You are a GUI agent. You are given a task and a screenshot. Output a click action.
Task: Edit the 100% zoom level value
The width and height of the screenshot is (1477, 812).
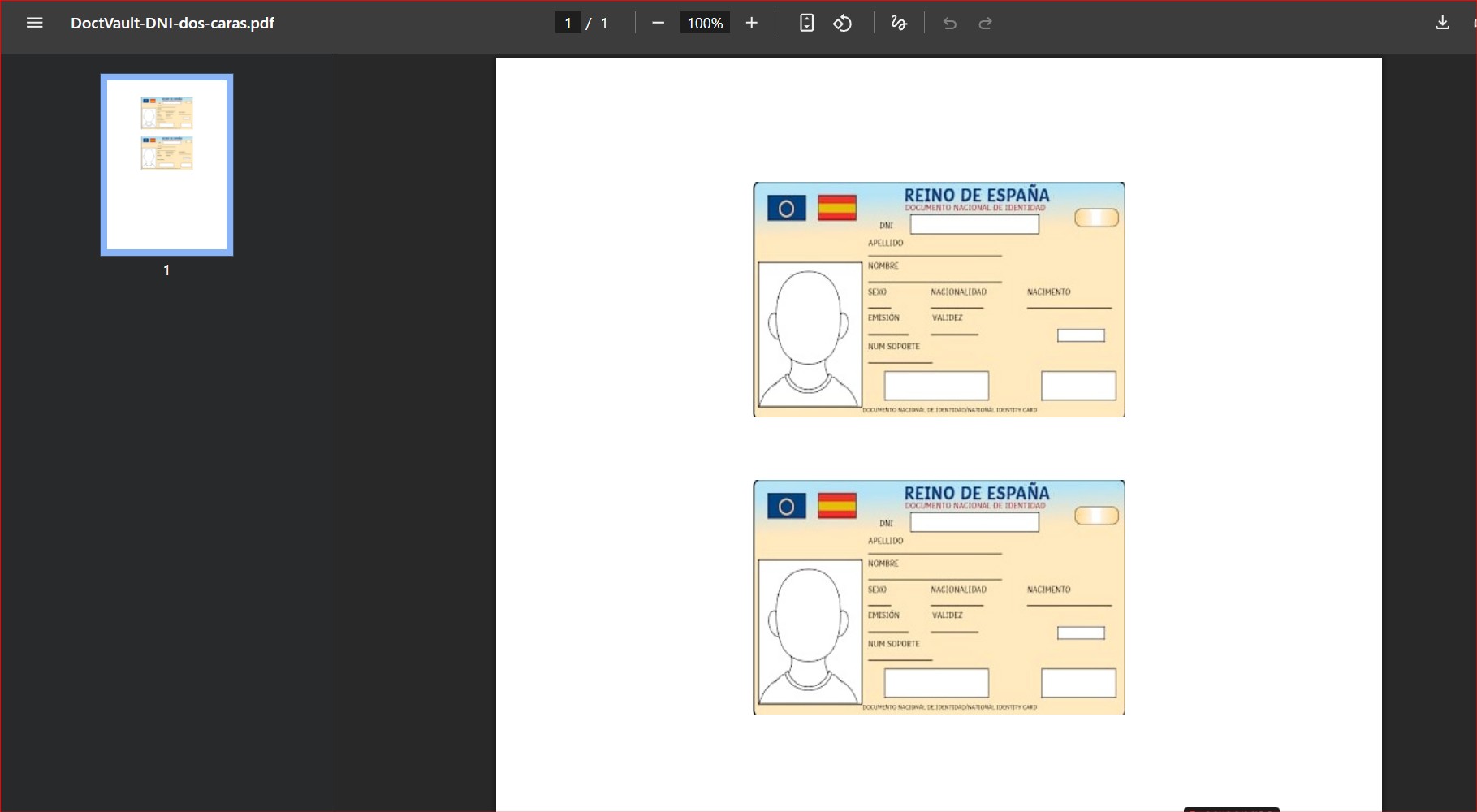[704, 23]
